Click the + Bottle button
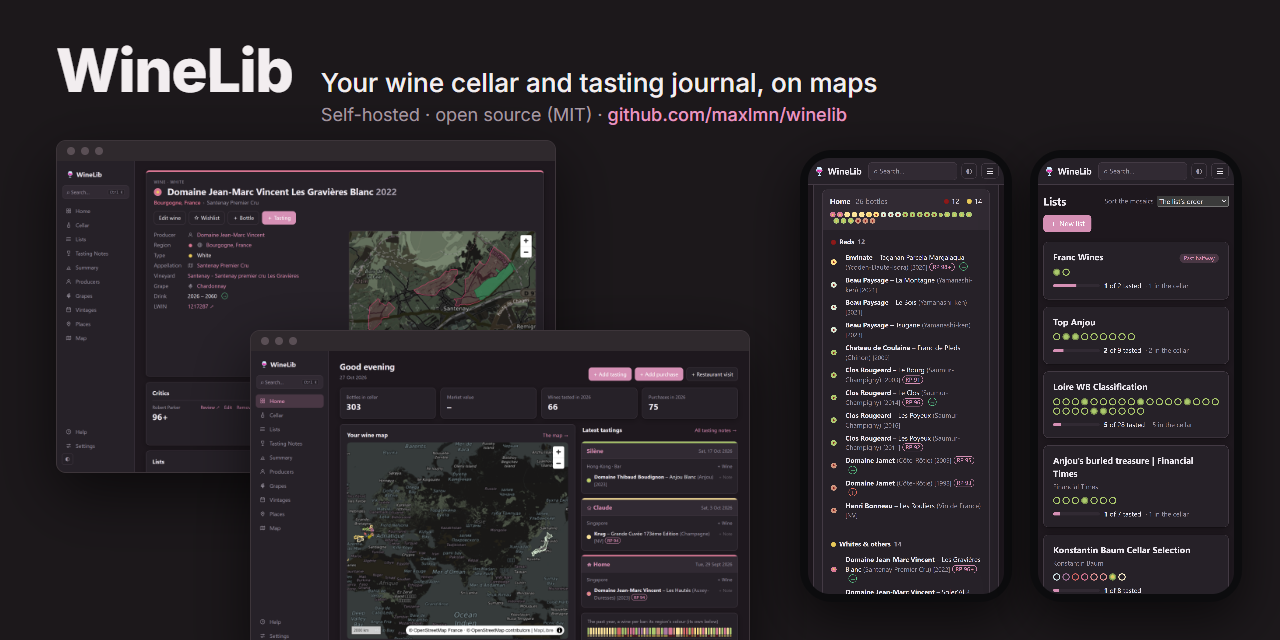The height and width of the screenshot is (640, 1280). (244, 217)
